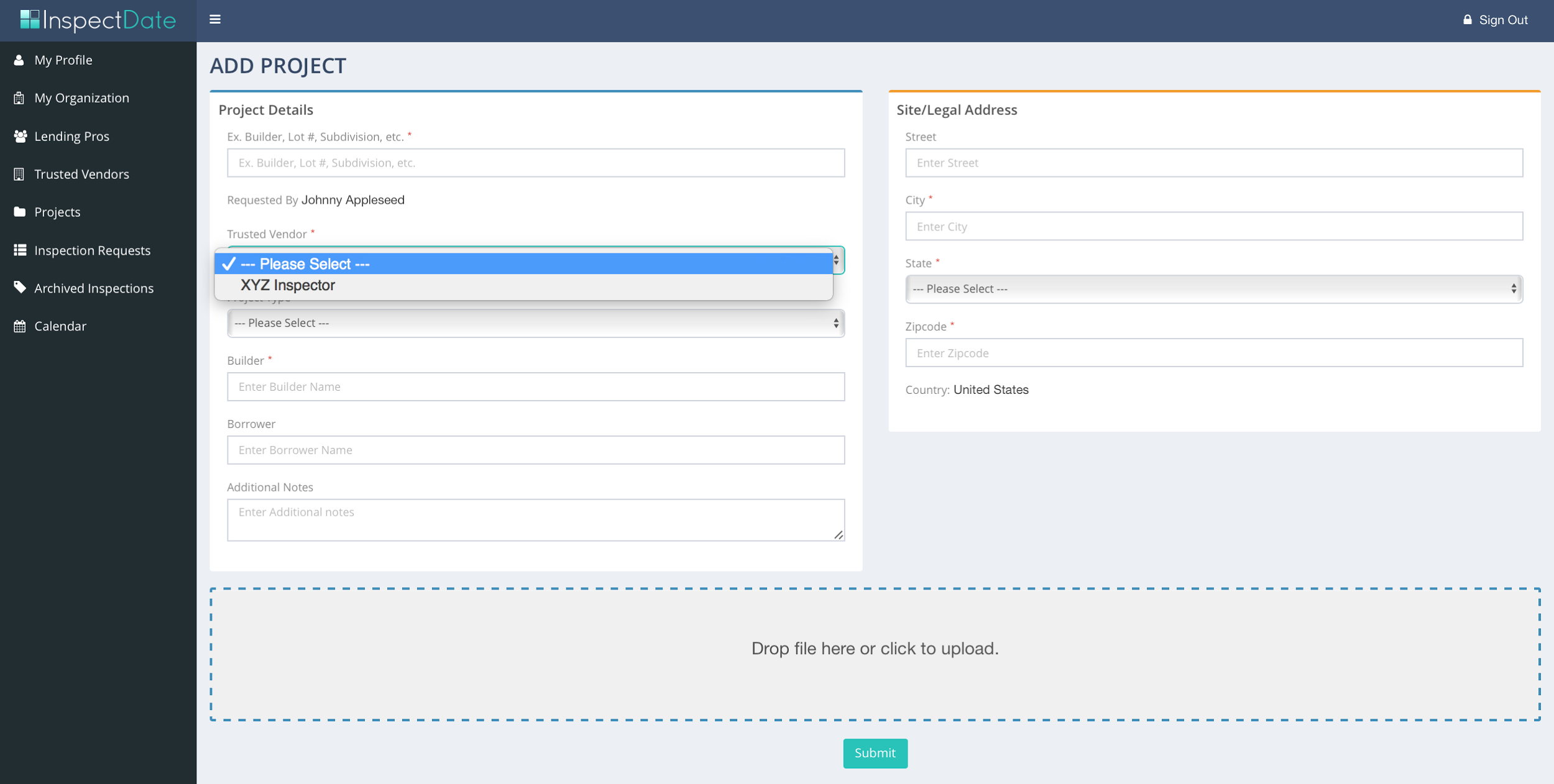Choose XYZ Inspector from vendor list

[x=288, y=285]
